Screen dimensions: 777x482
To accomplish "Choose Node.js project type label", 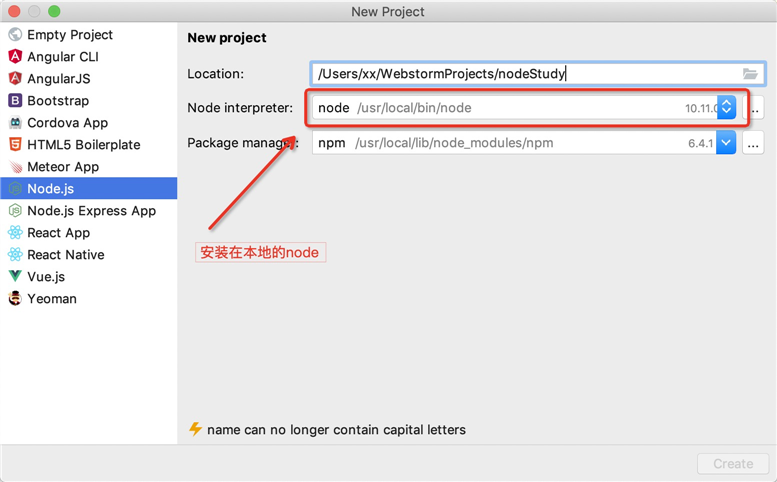I will (x=51, y=189).
